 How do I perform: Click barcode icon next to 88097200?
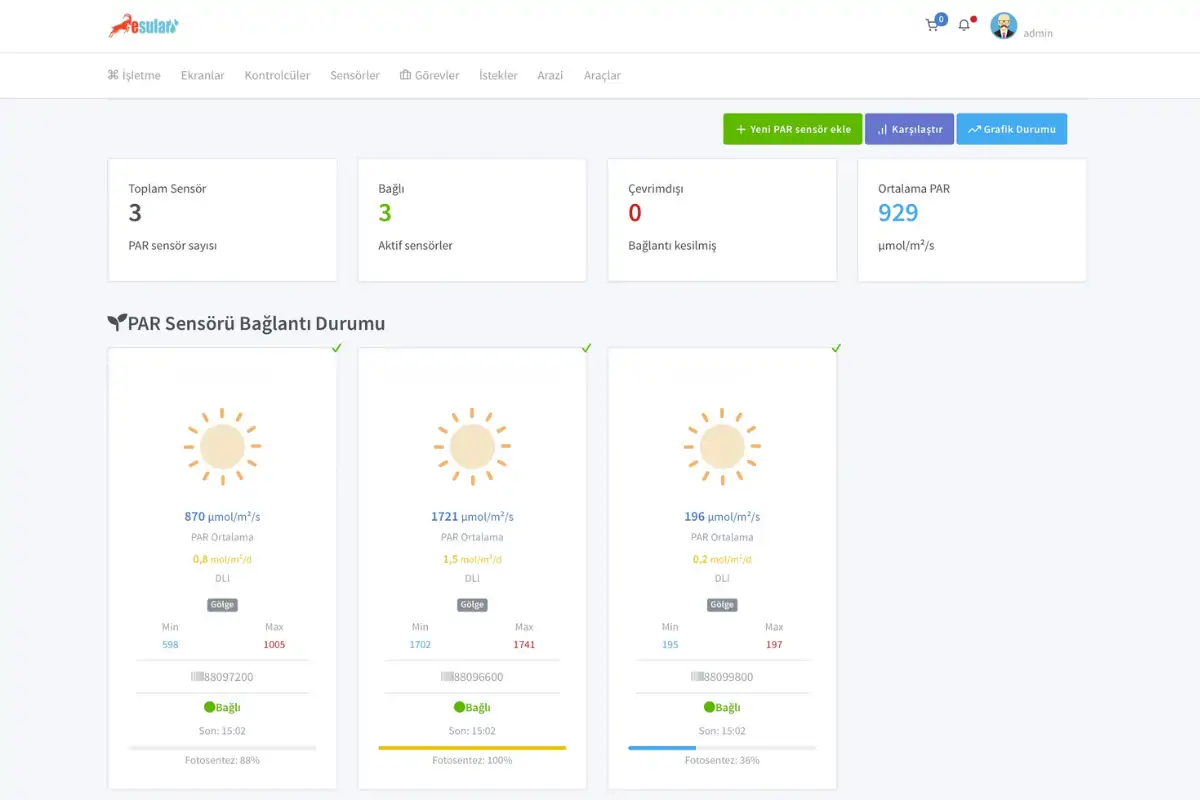(x=195, y=677)
